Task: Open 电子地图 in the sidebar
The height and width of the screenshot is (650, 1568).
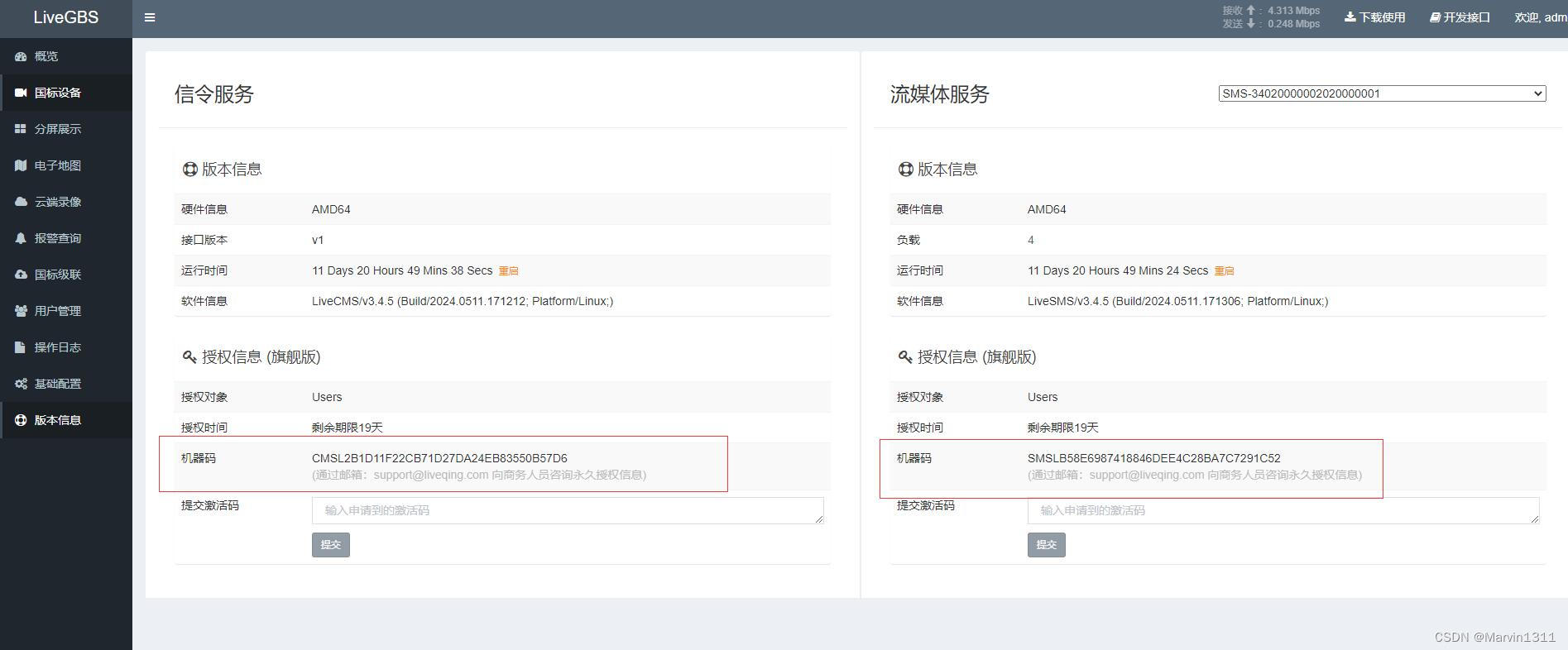Action: pyautogui.click(x=66, y=165)
